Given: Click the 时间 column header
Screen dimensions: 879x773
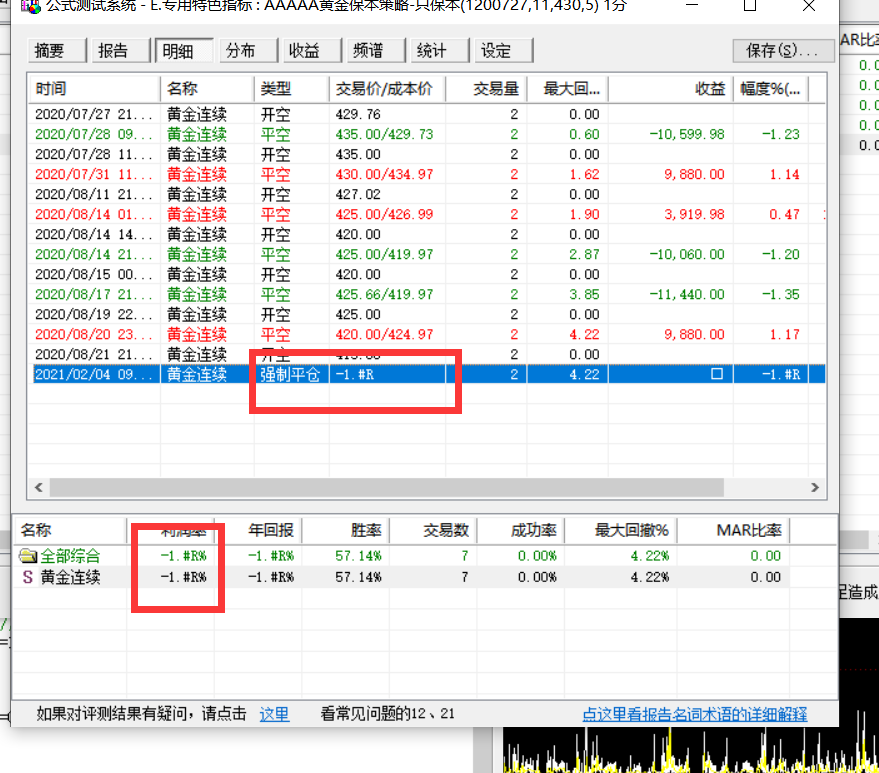Looking at the screenshot, I should coord(94,89).
